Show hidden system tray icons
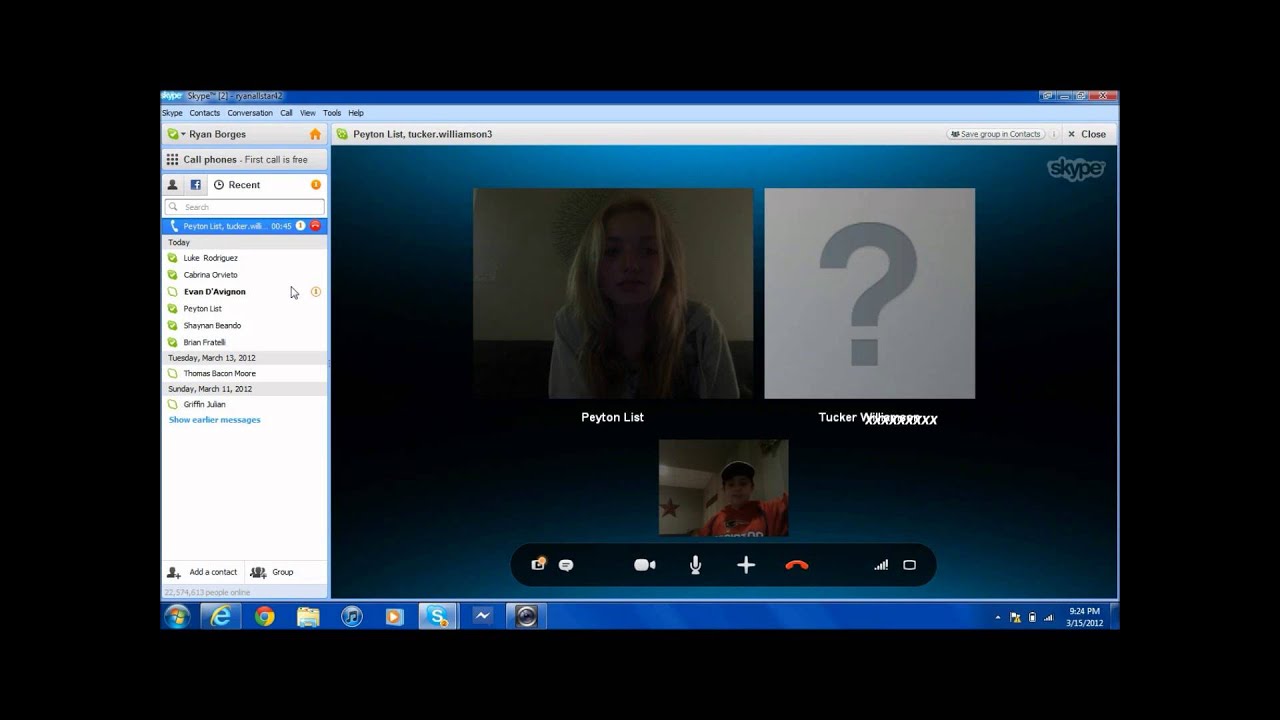1280x720 pixels. 997,618
